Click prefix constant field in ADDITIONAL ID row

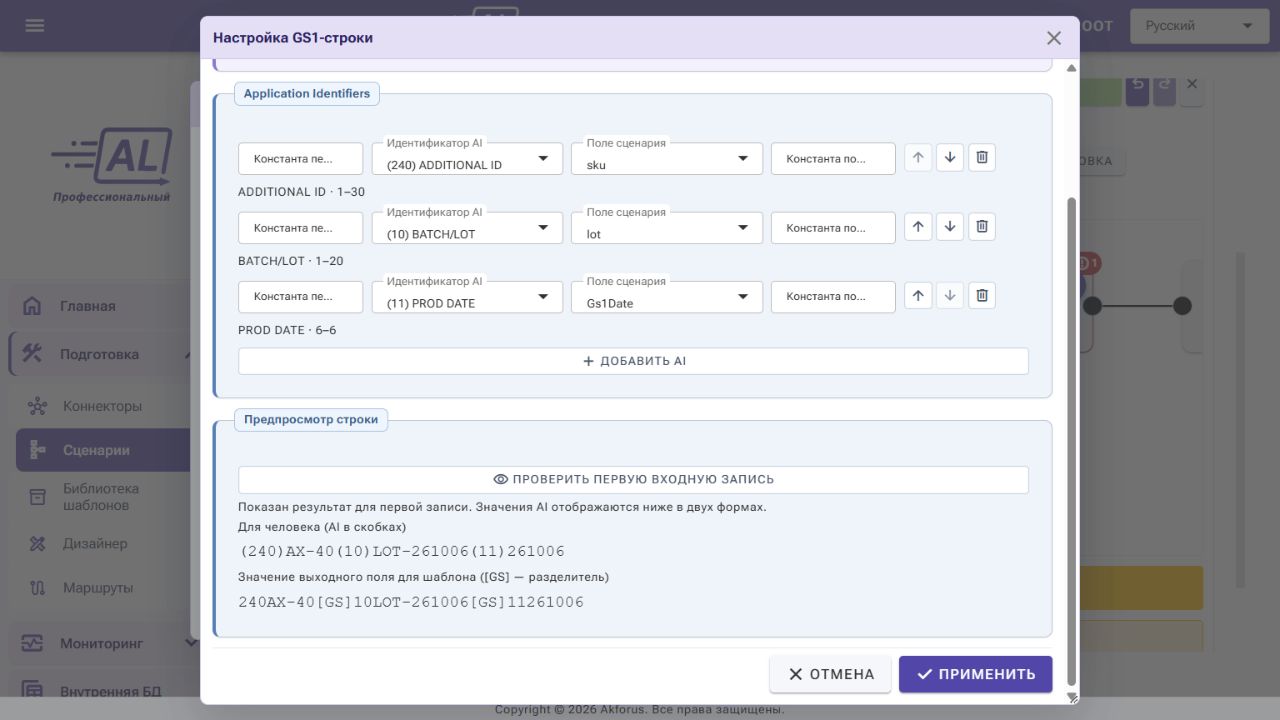pos(300,159)
